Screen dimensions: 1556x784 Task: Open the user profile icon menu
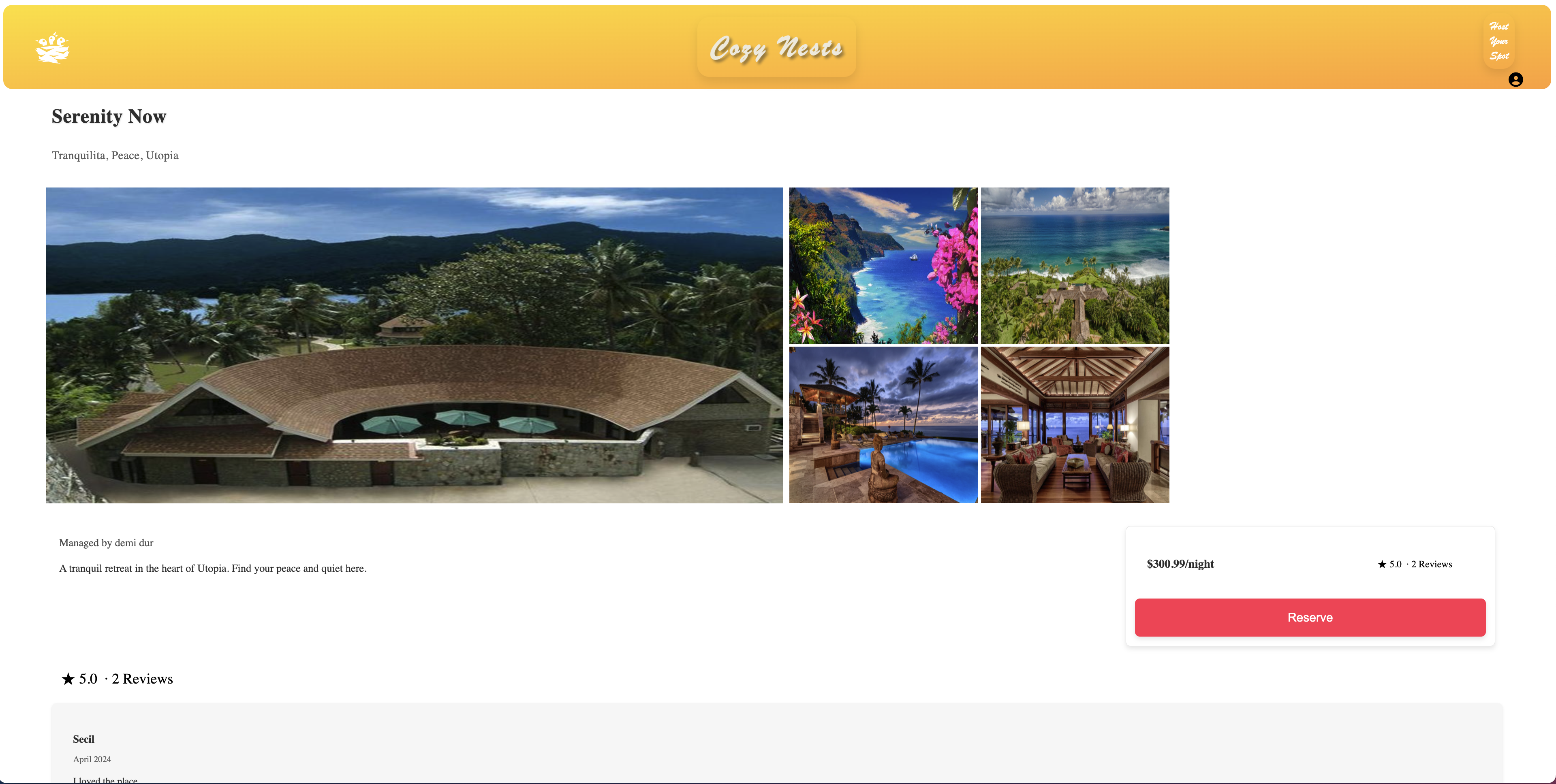pos(1515,80)
